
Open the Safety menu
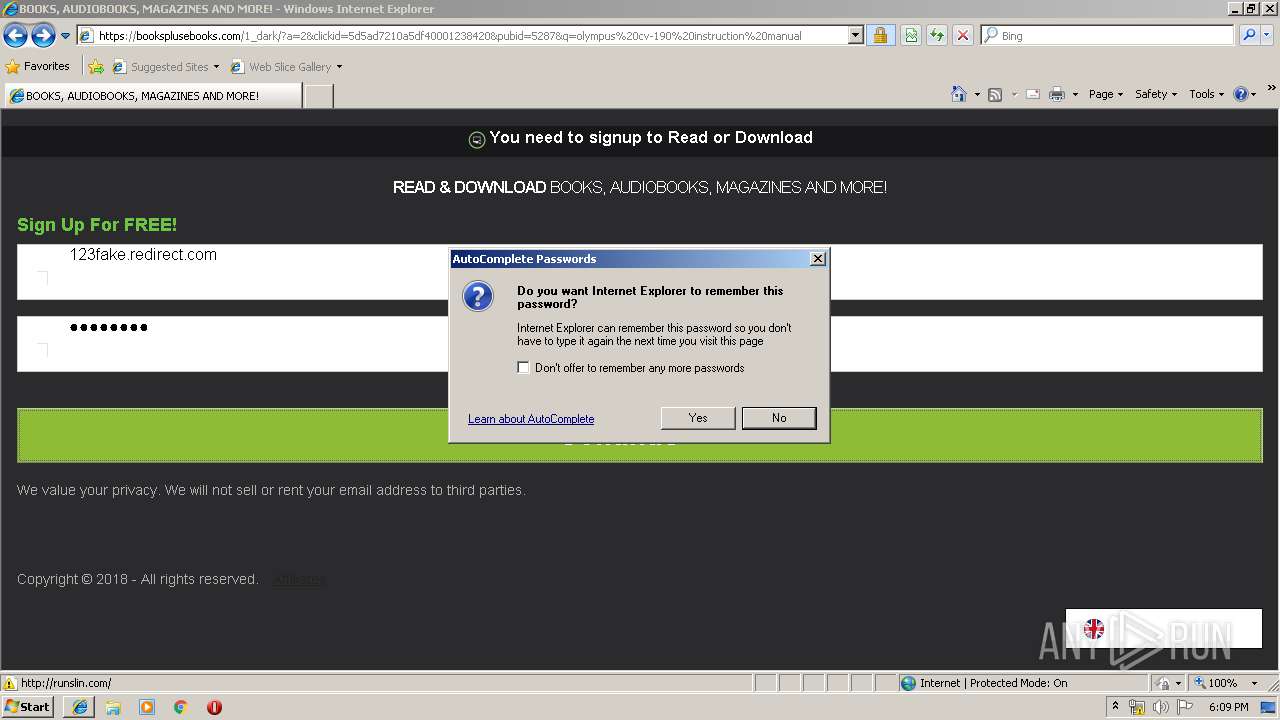coord(1156,94)
